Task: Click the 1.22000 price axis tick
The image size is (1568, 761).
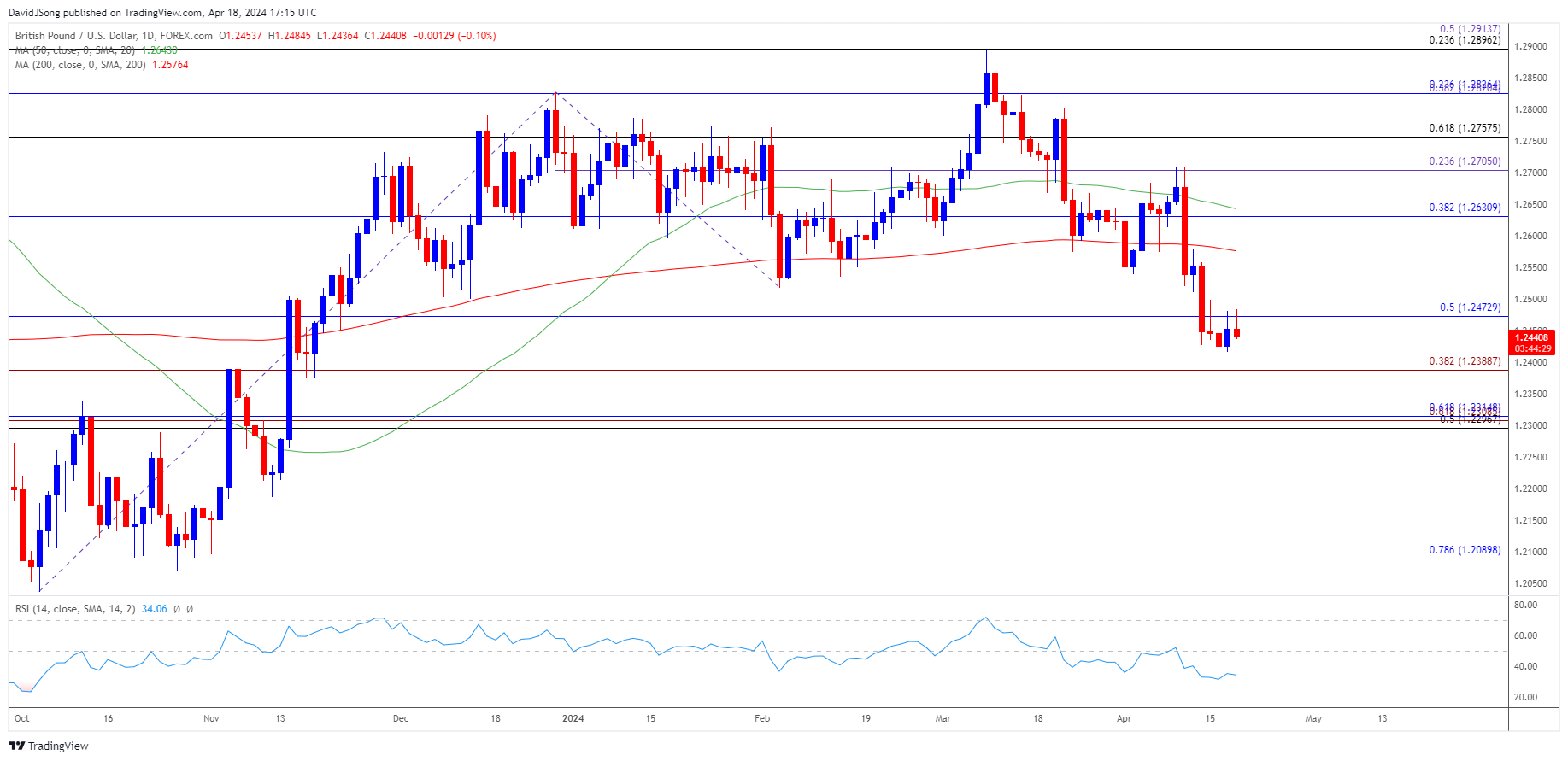Action: click(1531, 489)
